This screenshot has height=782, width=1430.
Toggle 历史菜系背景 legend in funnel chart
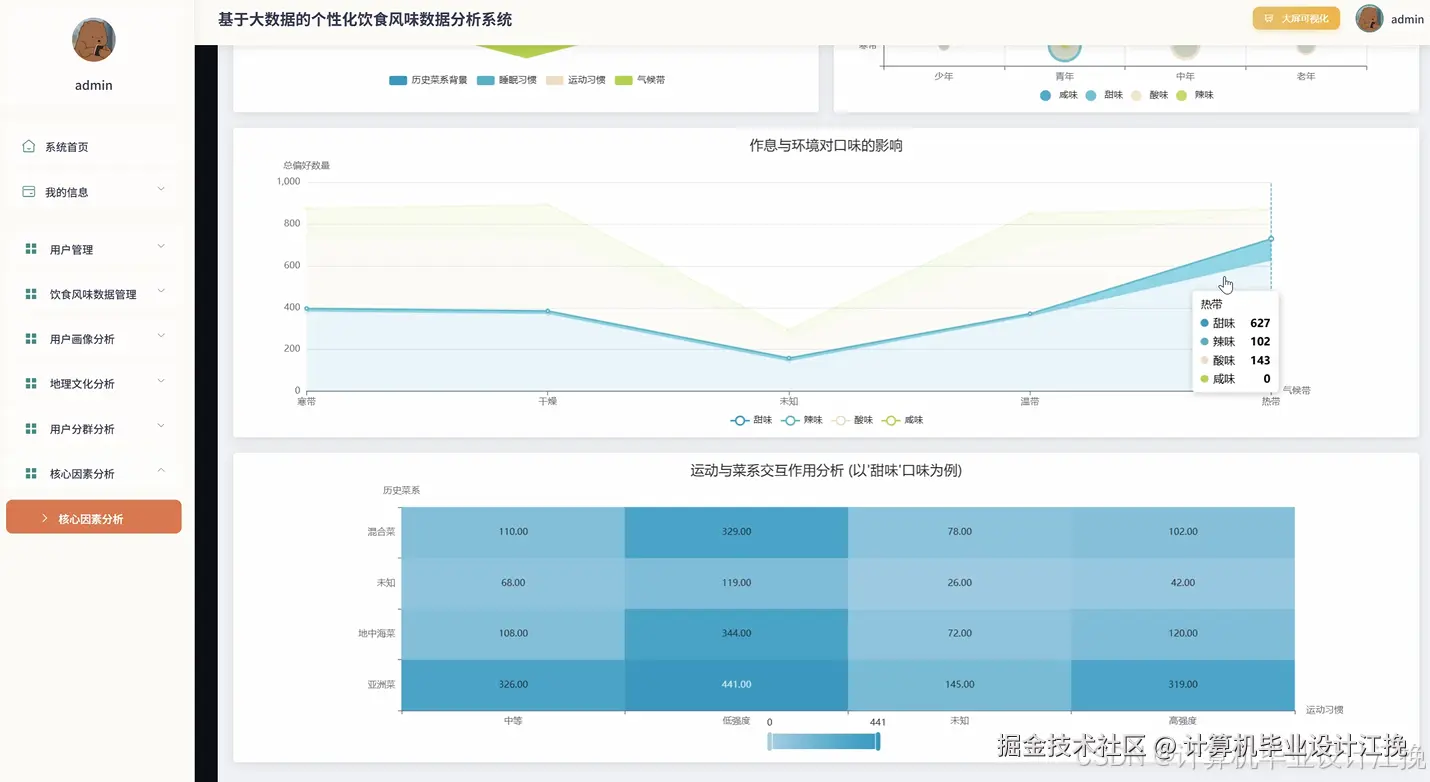(x=428, y=80)
